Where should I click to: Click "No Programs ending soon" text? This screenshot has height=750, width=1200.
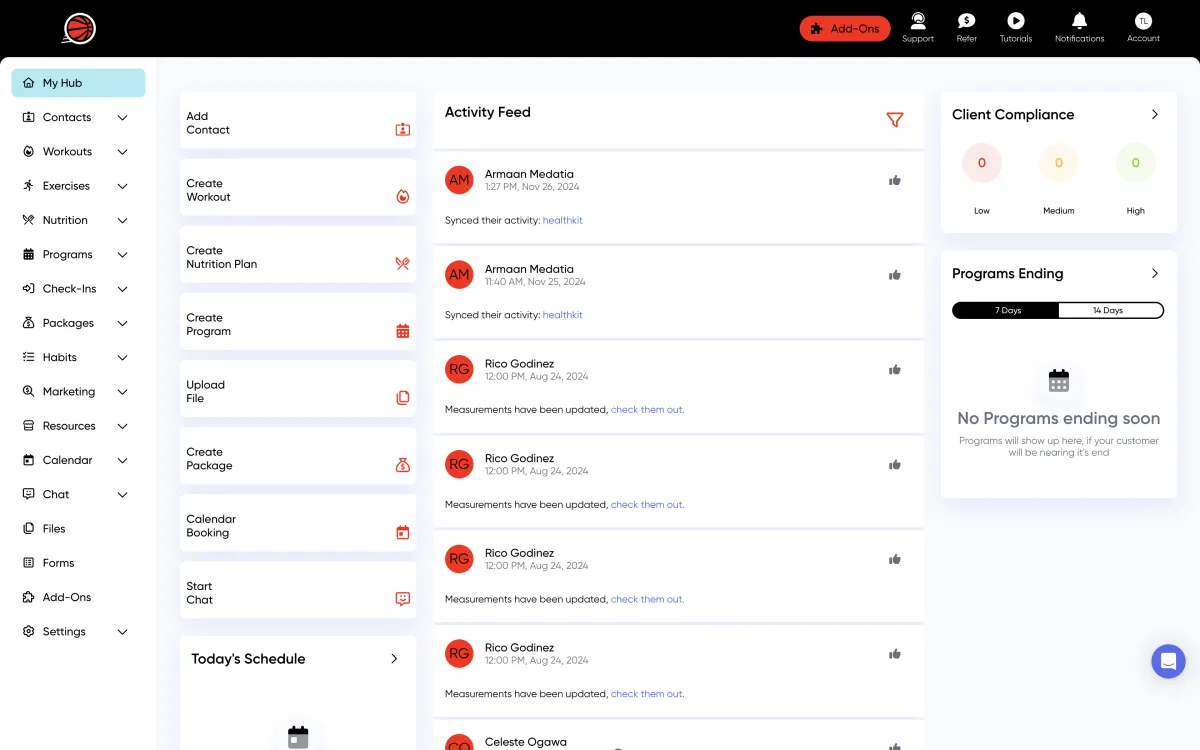coord(1058,418)
